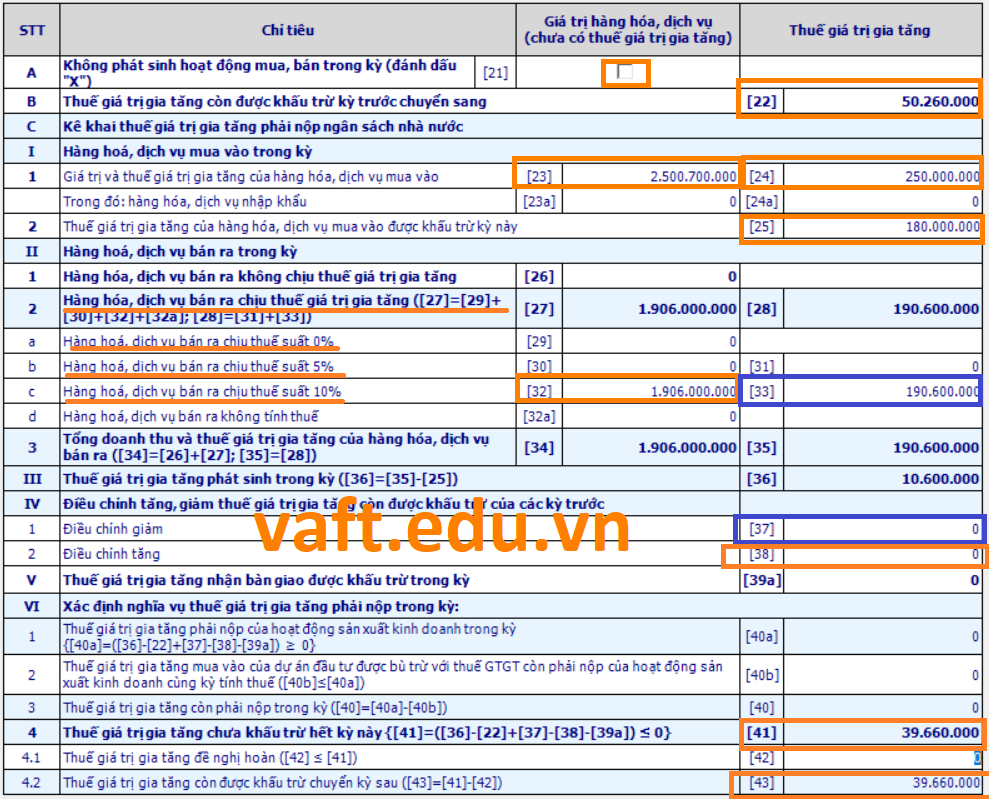Select row V 'nhận bàn giao được khấu trừ' label
The width and height of the screenshot is (989, 799).
[x=266, y=580]
